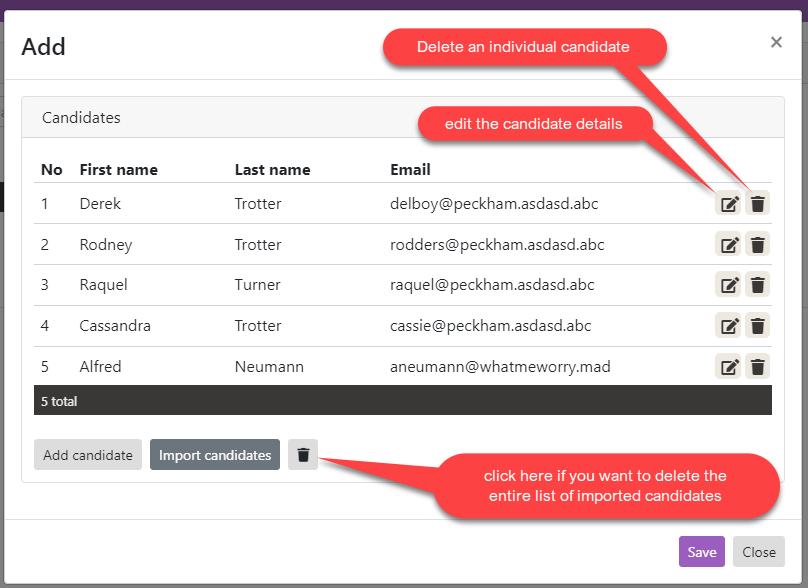Delete candidate Raquel Turner

click(x=758, y=285)
